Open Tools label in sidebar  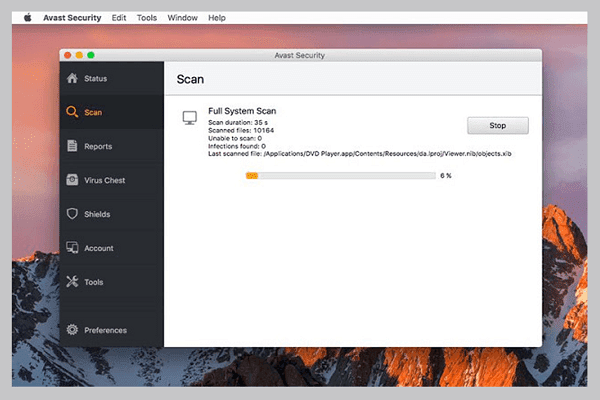point(94,282)
